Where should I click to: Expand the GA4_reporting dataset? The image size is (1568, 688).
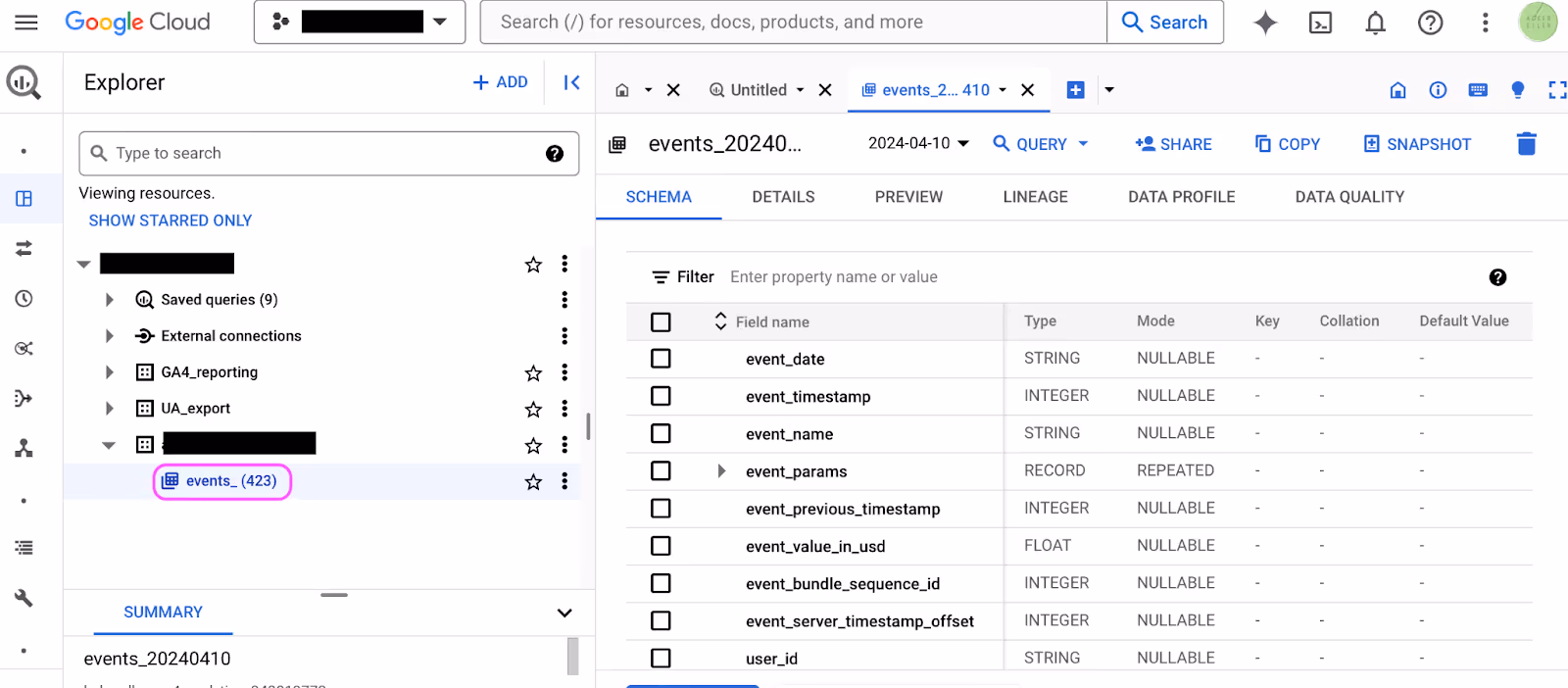(109, 372)
